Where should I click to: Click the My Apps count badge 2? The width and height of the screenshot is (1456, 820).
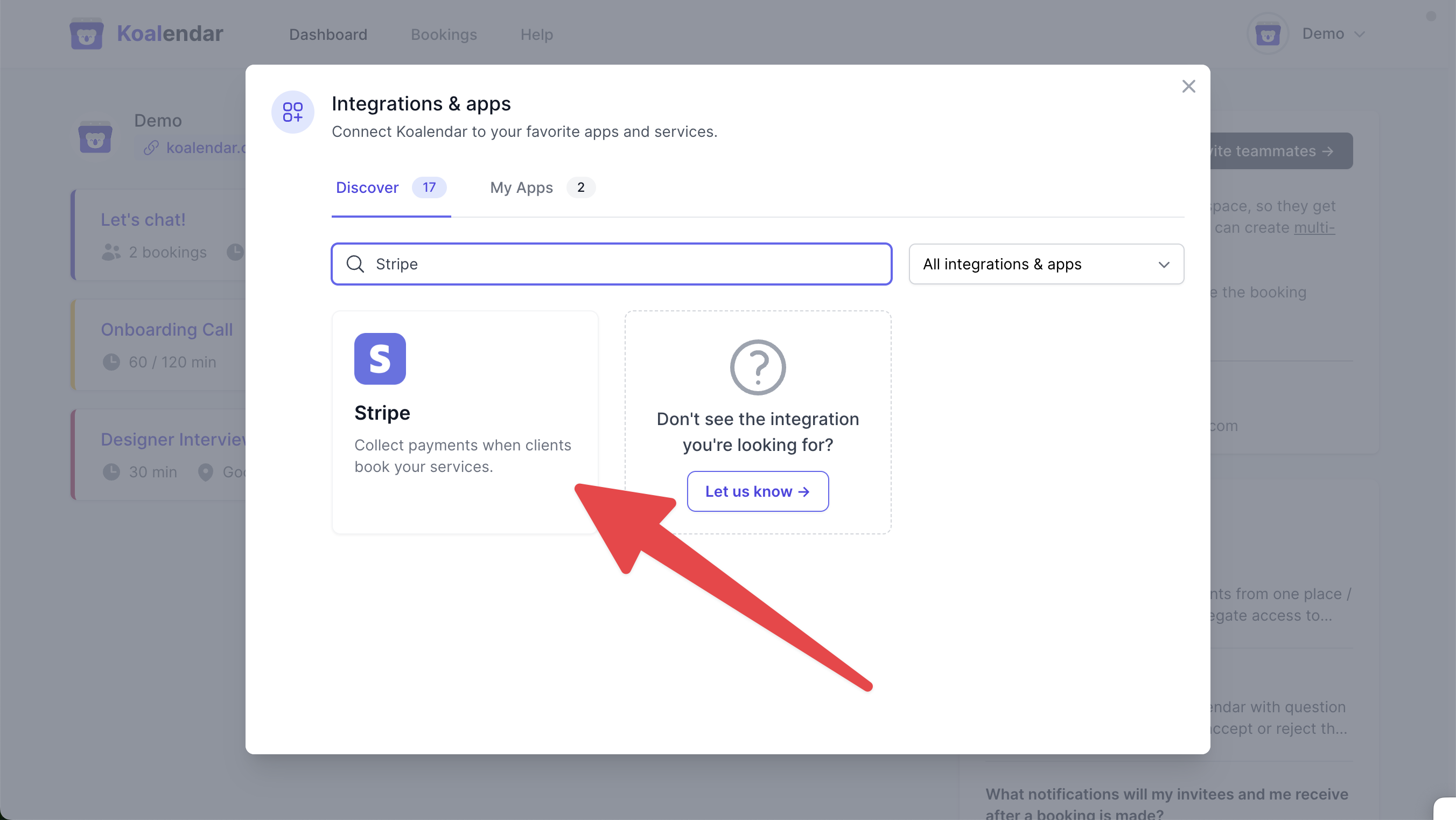[580, 187]
